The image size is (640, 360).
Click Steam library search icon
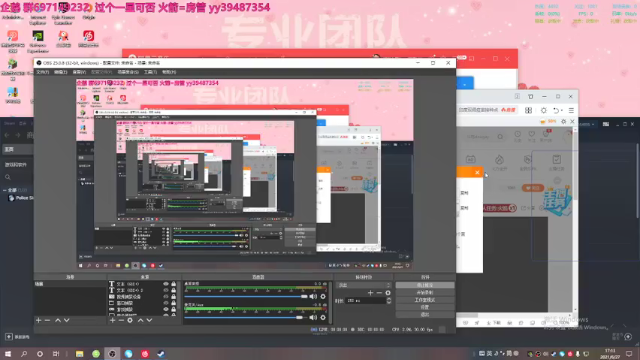(x=8, y=177)
